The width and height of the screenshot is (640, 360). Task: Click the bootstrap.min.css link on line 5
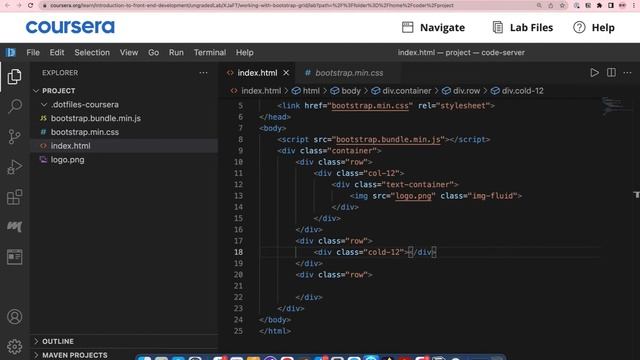(x=370, y=106)
